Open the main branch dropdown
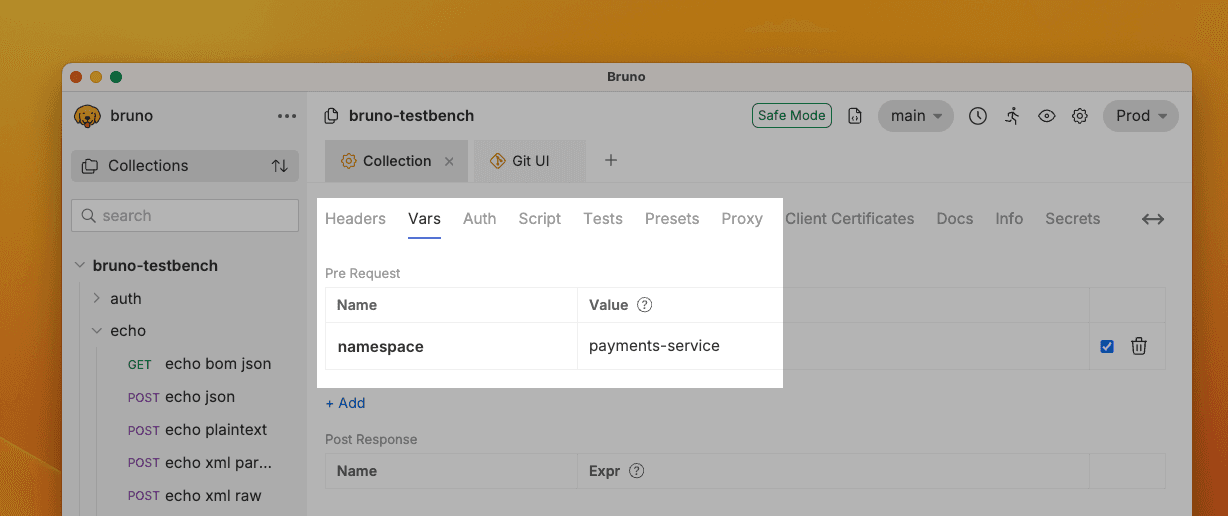Screen dimensions: 1228x516 pyautogui.click(x=915, y=116)
